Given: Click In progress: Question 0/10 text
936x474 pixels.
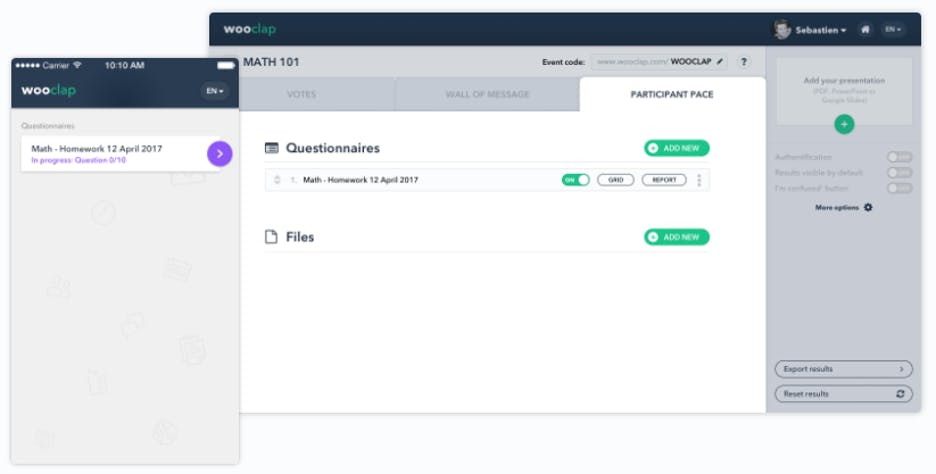Looking at the screenshot, I should [x=79, y=161].
